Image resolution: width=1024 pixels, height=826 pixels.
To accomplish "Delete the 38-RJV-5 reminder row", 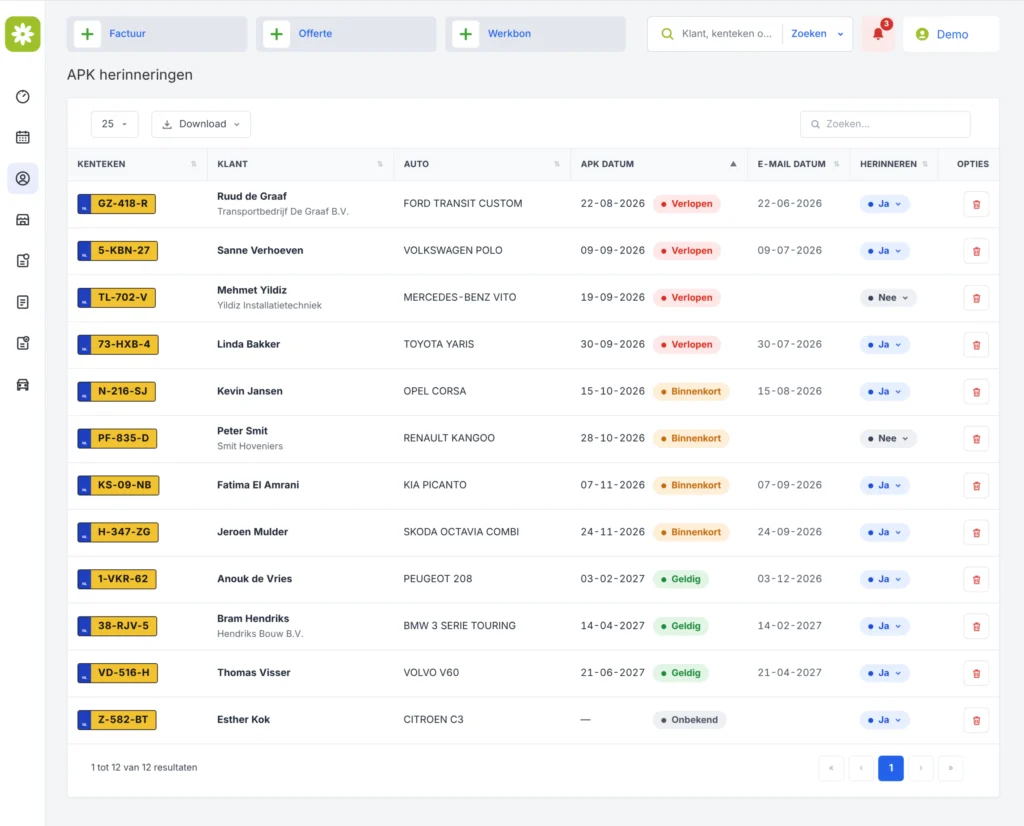I will click(976, 627).
